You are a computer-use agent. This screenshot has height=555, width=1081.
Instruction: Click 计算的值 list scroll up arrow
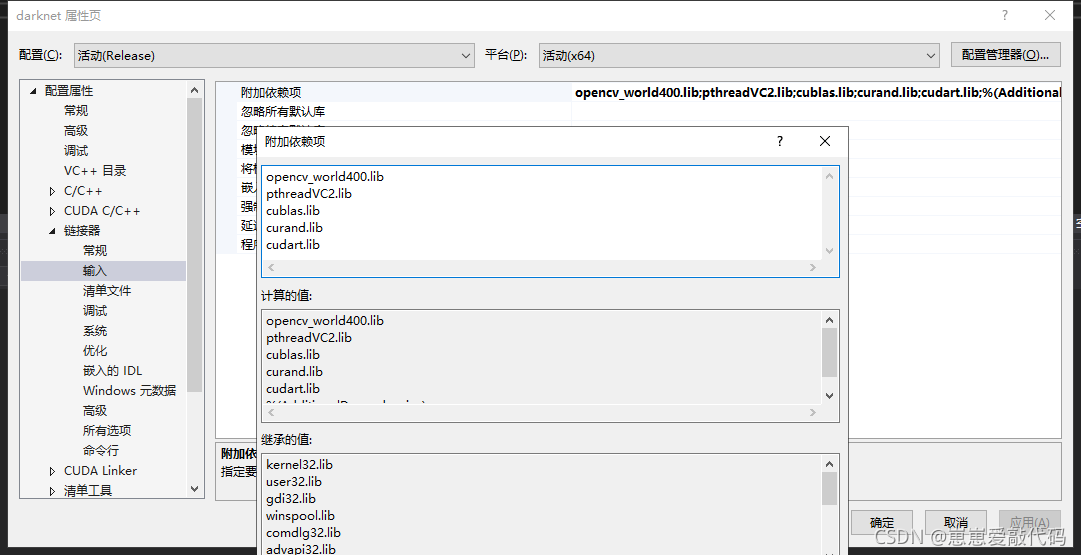(x=829, y=319)
